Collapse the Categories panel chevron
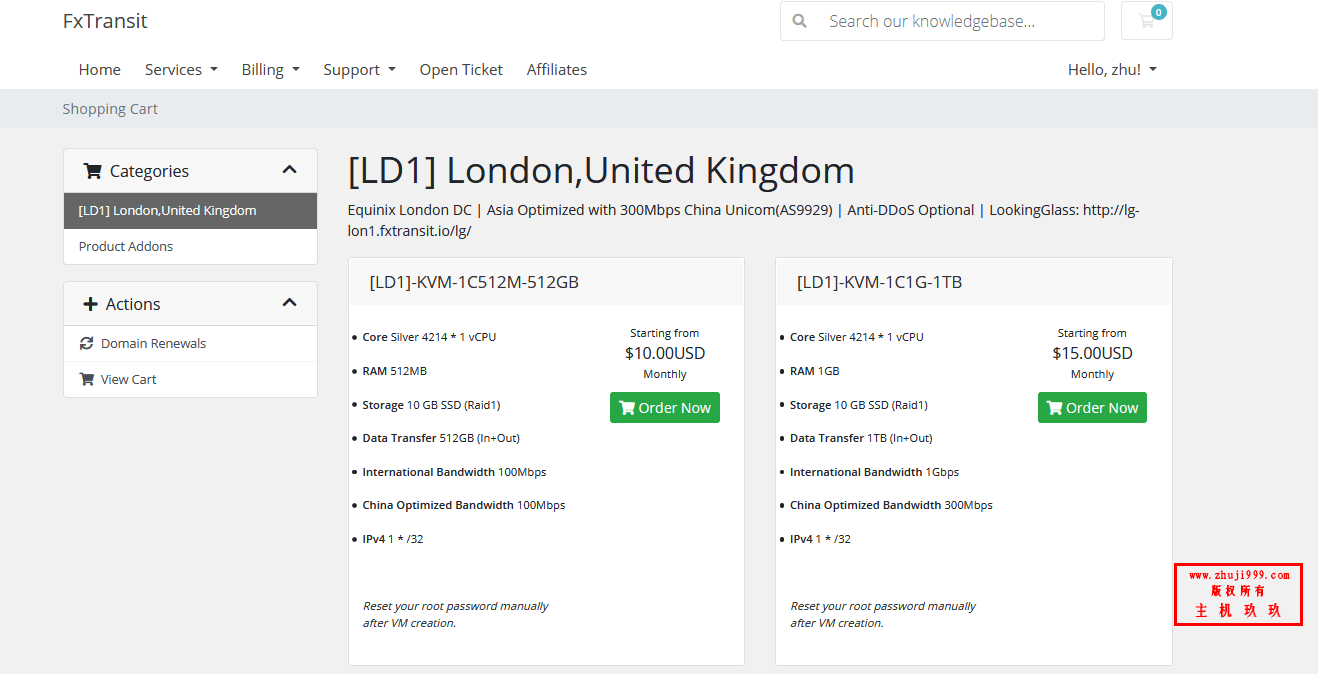The image size is (1318, 674). pyautogui.click(x=290, y=170)
